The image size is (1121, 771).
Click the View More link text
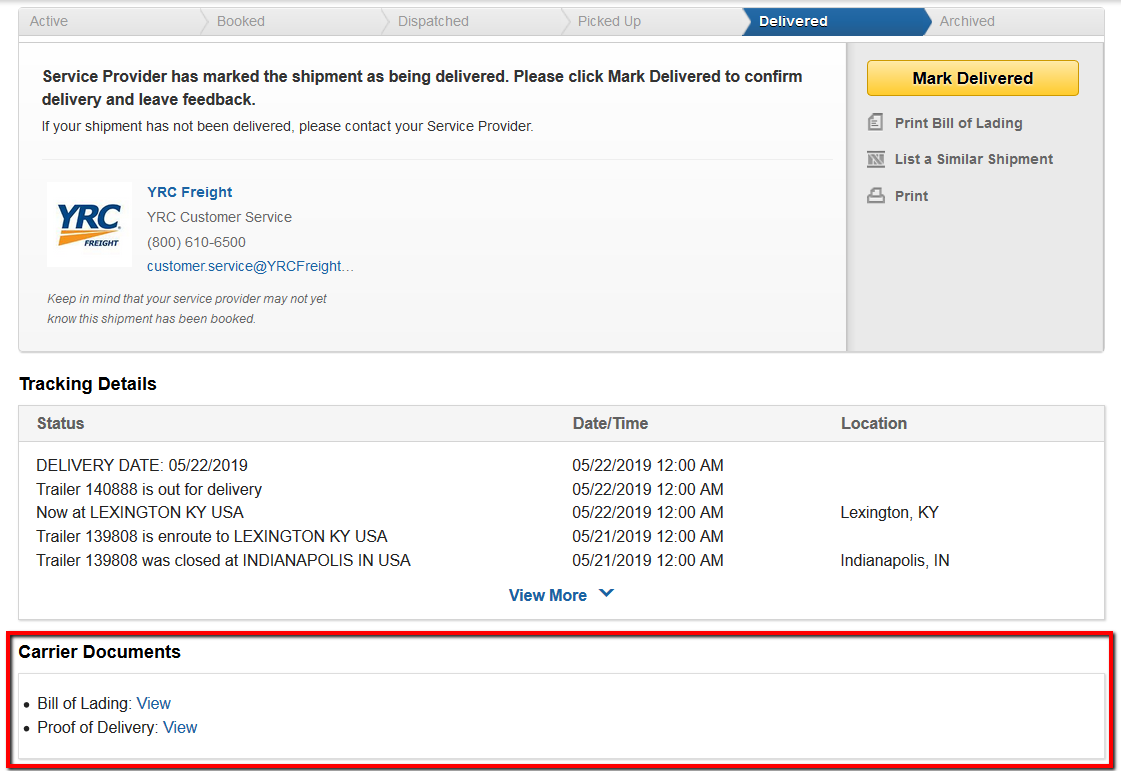coord(547,595)
